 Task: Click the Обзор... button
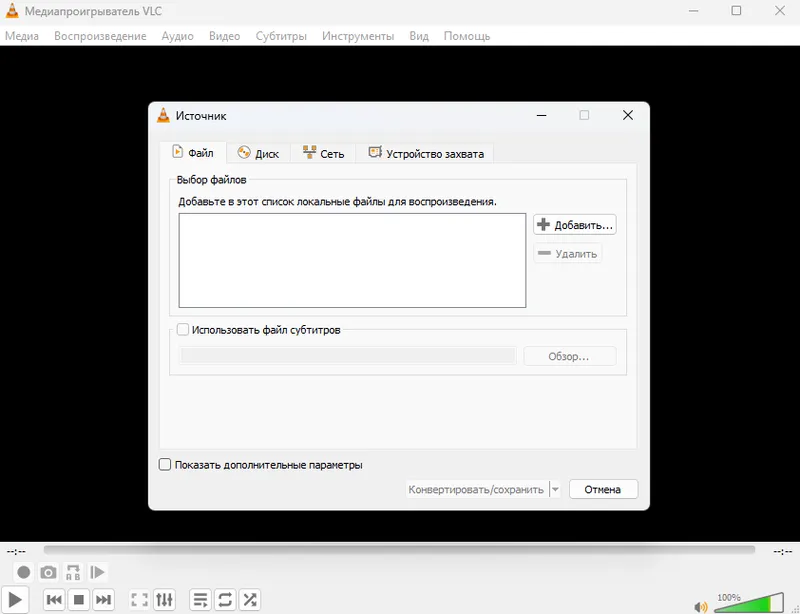coord(570,356)
